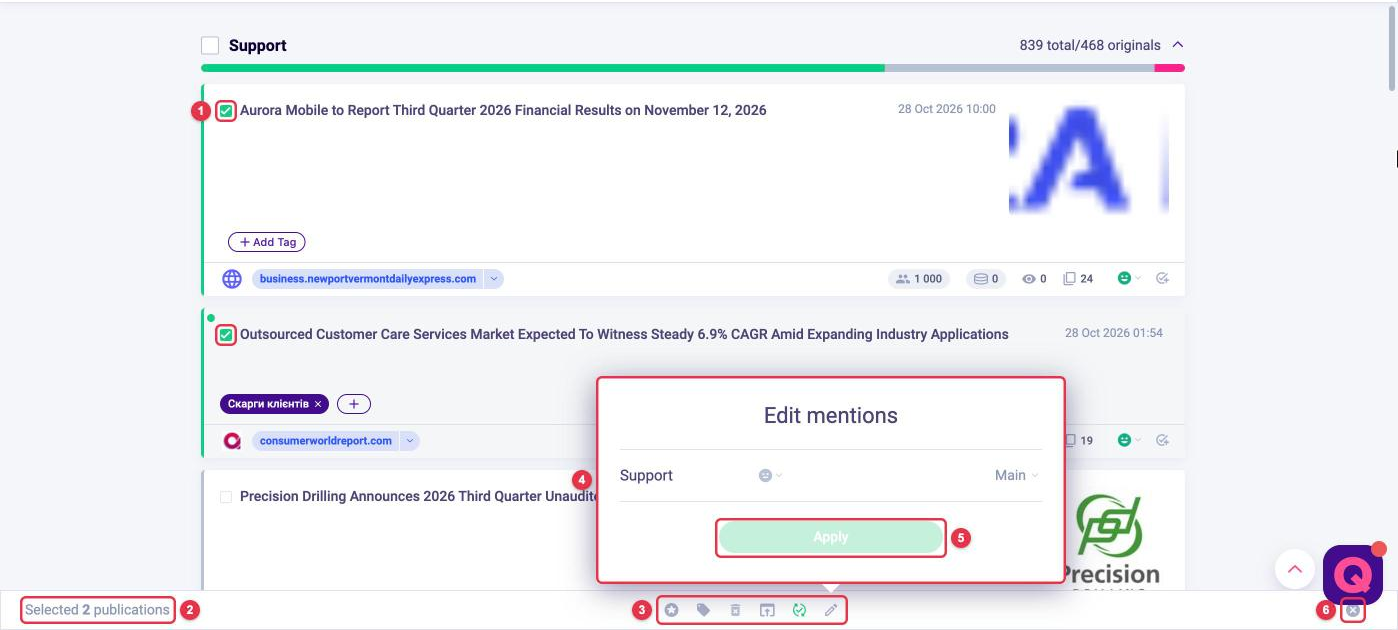
Task: Collapse the Support section with the chevron
Action: click(x=1177, y=45)
